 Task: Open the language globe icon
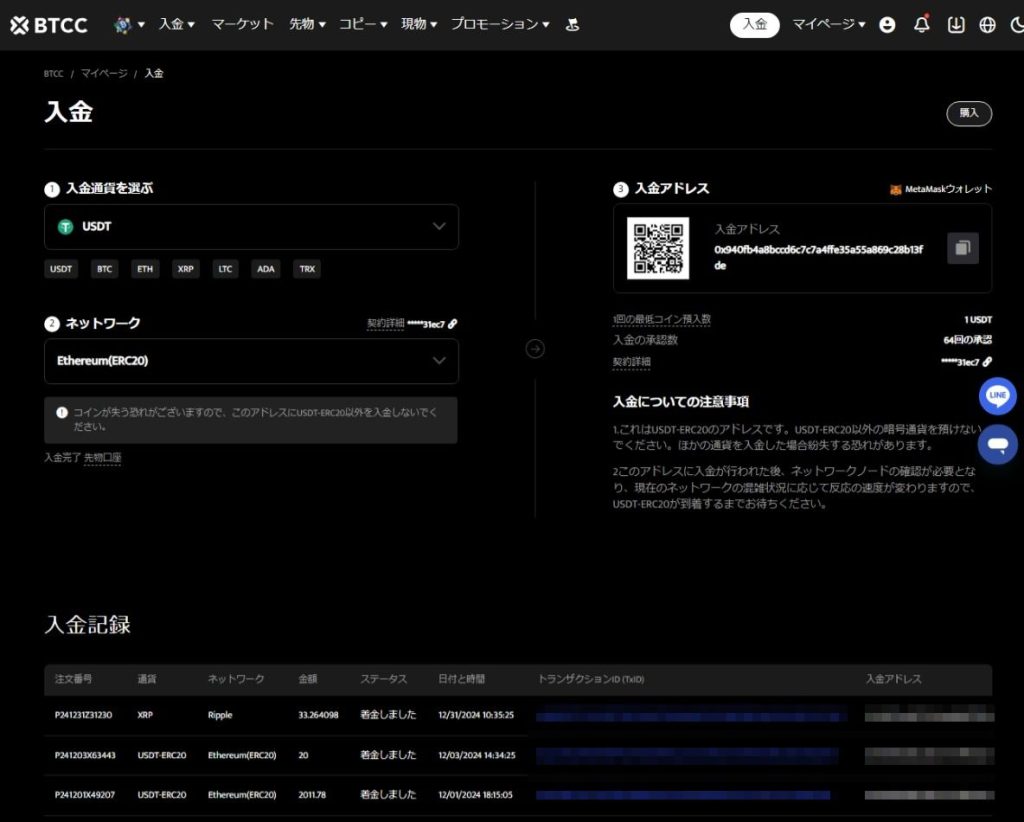pyautogui.click(x=987, y=24)
